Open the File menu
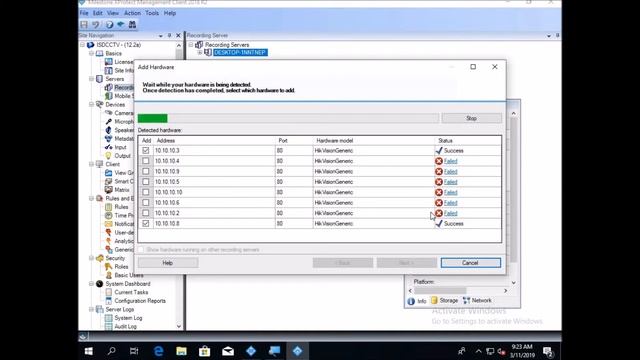The height and width of the screenshot is (360, 640). (84, 13)
